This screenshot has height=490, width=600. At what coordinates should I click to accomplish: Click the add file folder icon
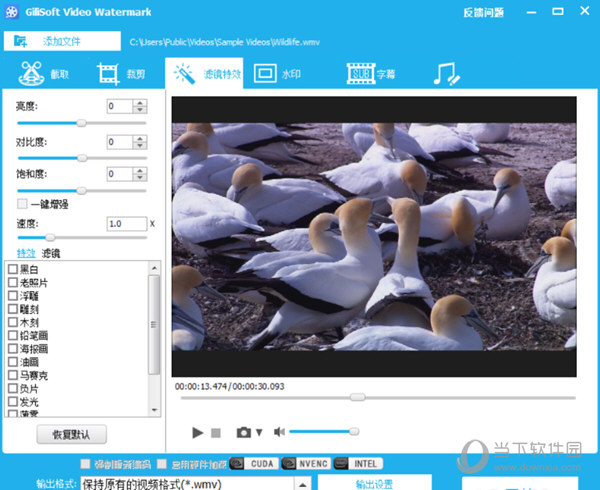[x=21, y=41]
